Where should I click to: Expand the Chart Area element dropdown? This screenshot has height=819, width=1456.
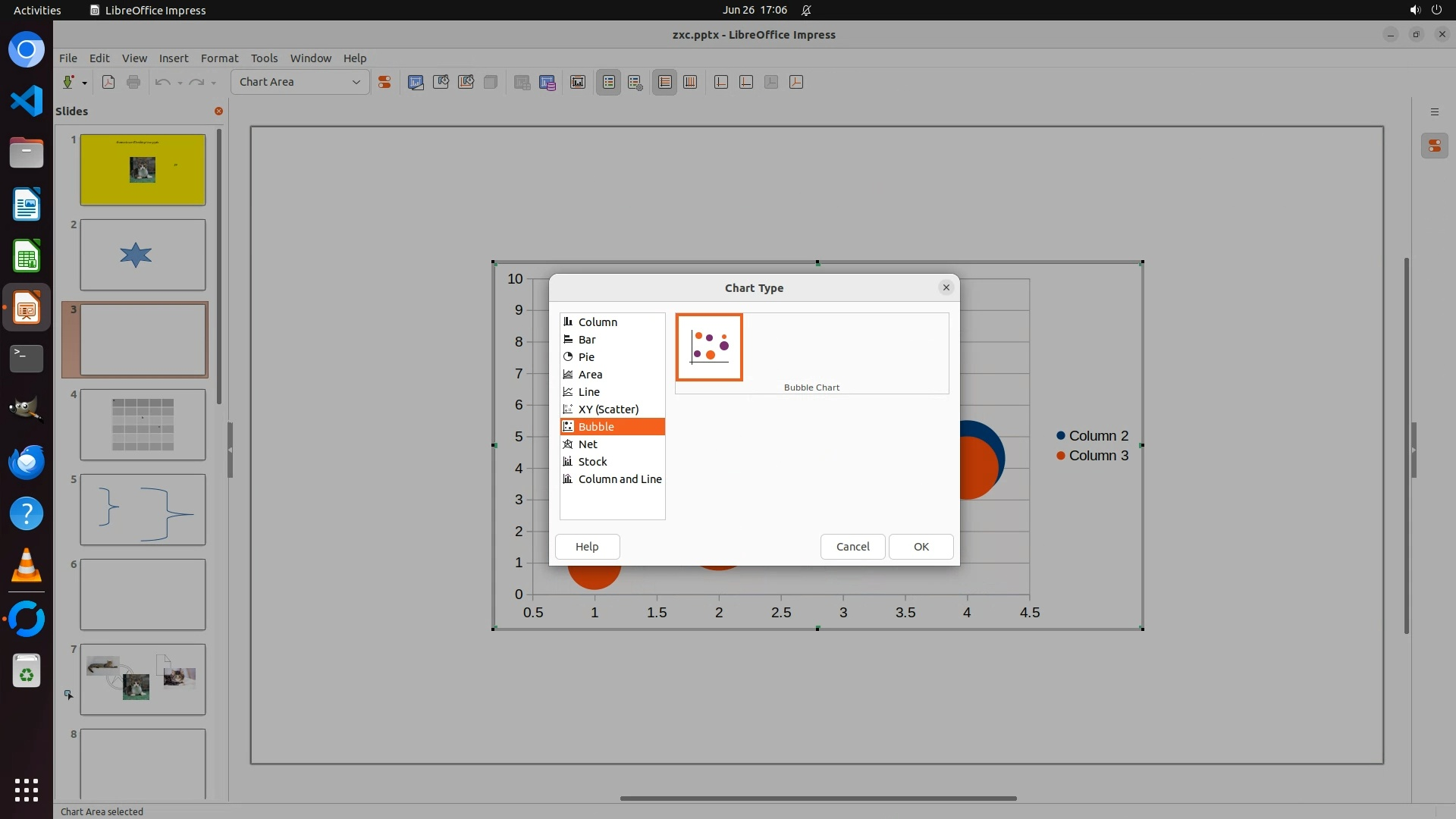(356, 82)
